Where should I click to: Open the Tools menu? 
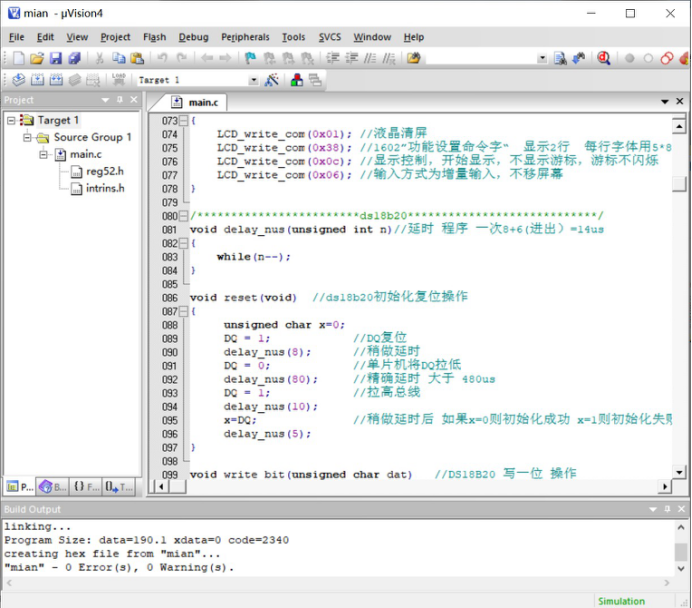293,37
